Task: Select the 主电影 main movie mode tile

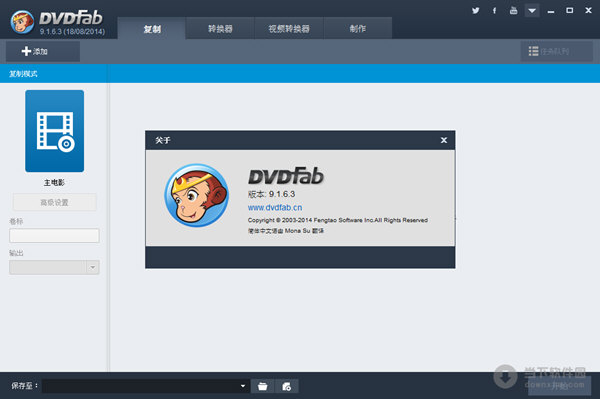Action: tap(54, 131)
